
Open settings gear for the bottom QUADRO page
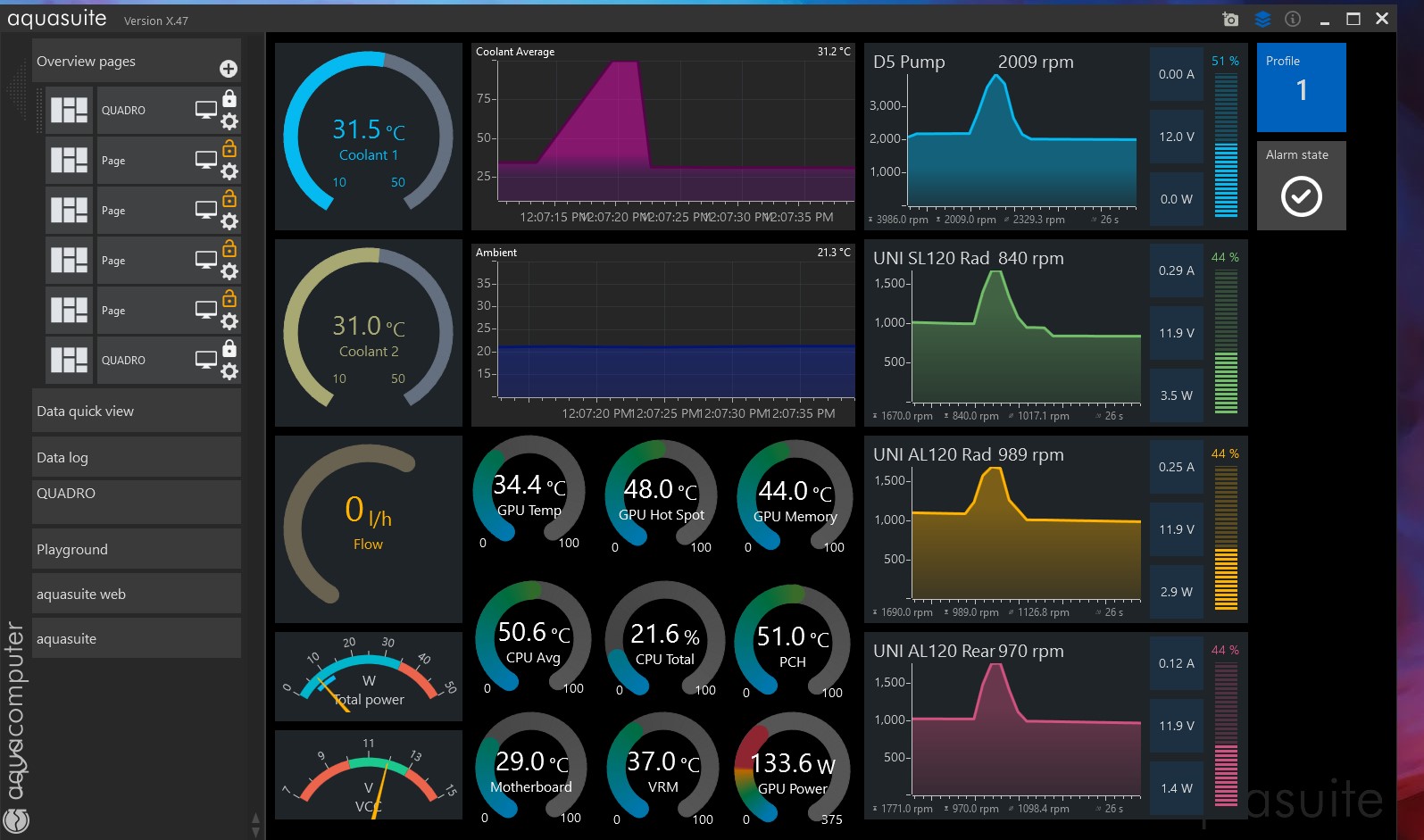(229, 371)
